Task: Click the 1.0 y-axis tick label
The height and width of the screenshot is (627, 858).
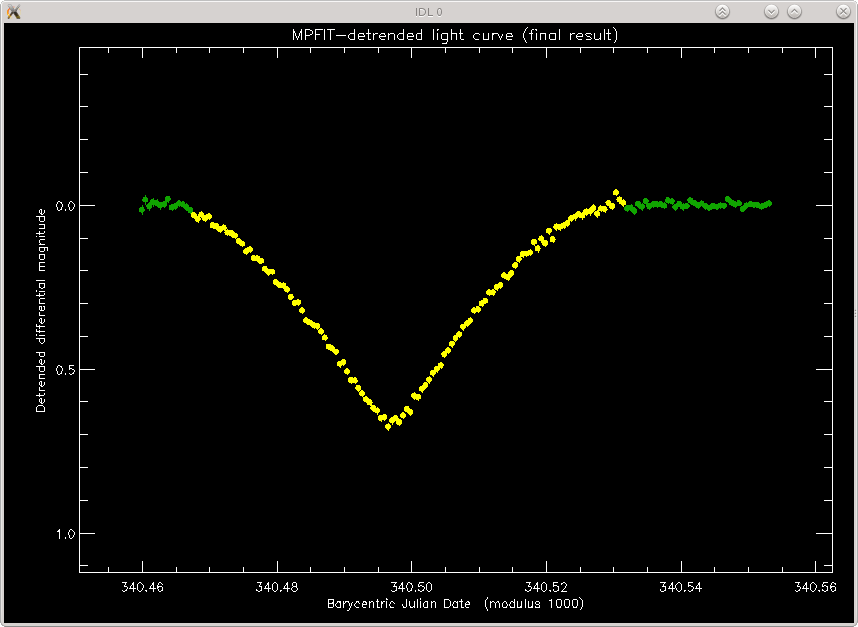Action: click(65, 533)
